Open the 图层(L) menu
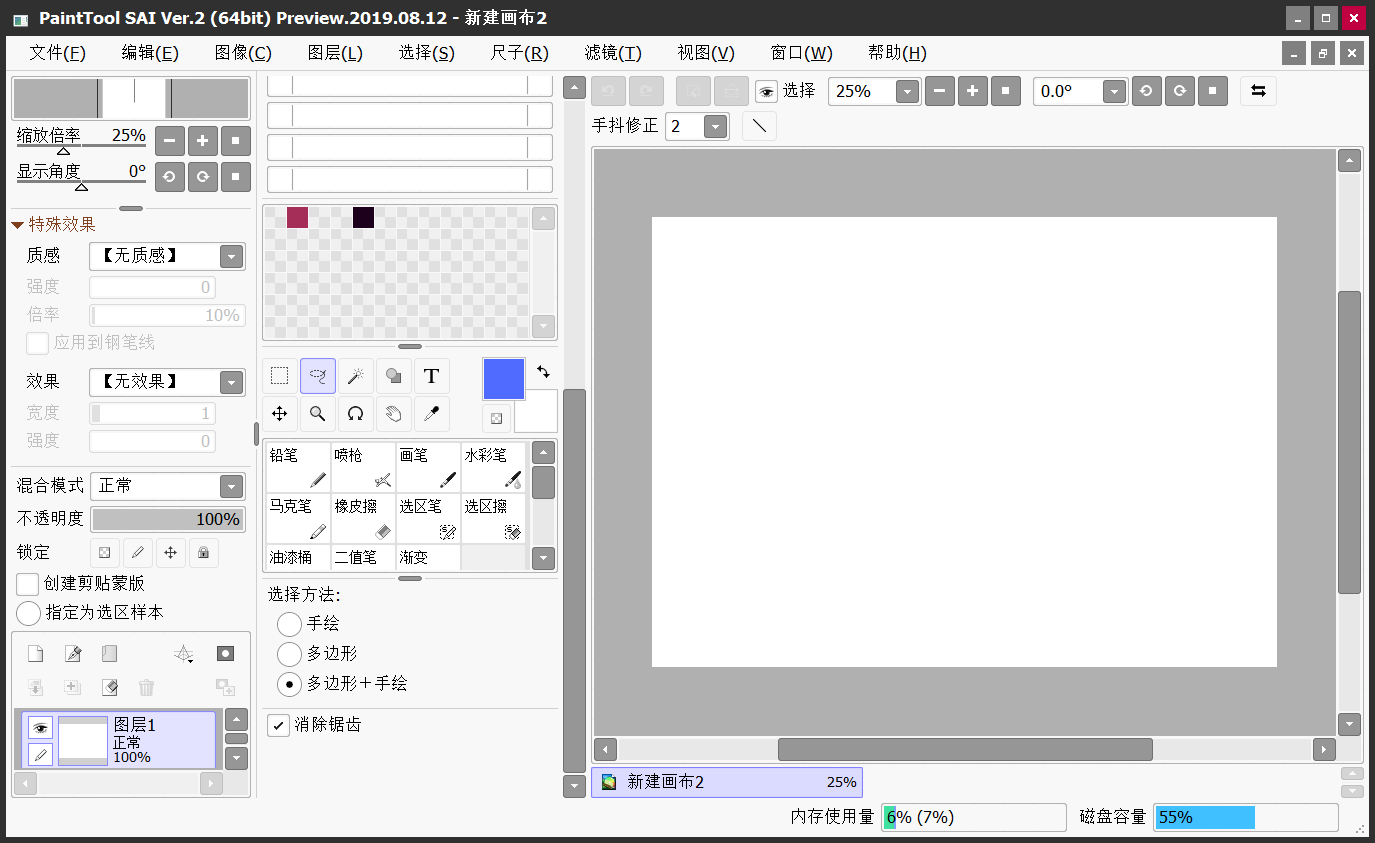Screen dimensions: 1375x843 [x=335, y=53]
